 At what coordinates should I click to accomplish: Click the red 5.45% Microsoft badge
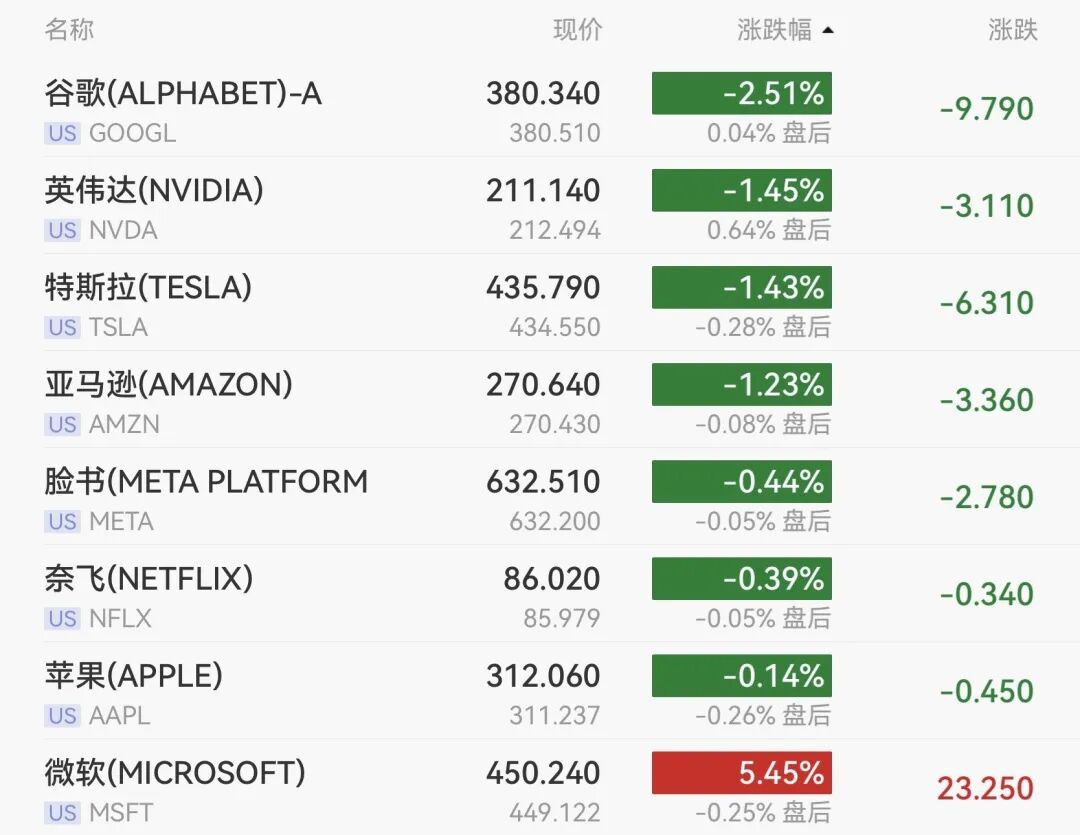(742, 773)
